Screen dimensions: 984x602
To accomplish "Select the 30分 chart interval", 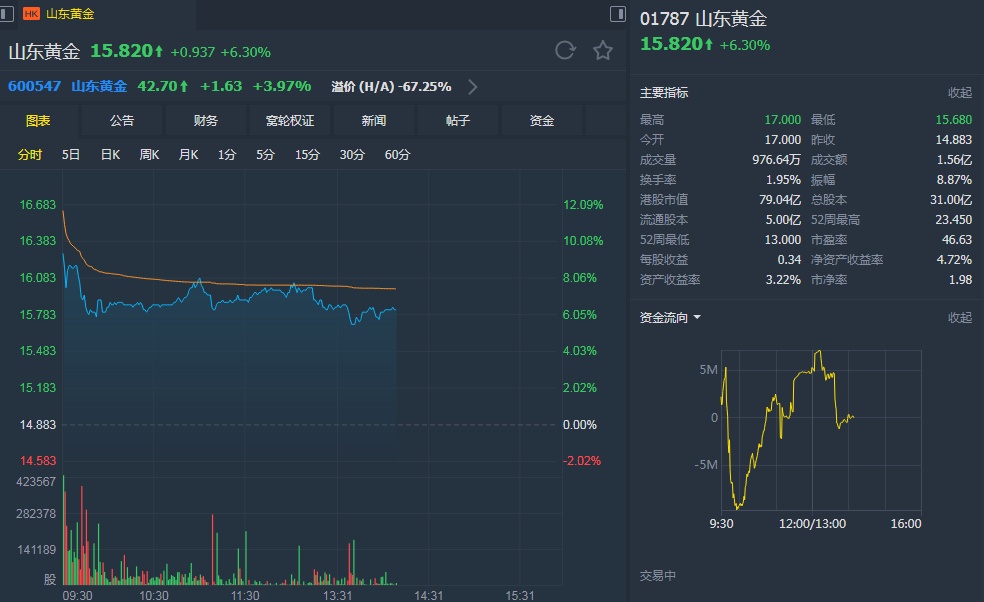I will tap(352, 154).
